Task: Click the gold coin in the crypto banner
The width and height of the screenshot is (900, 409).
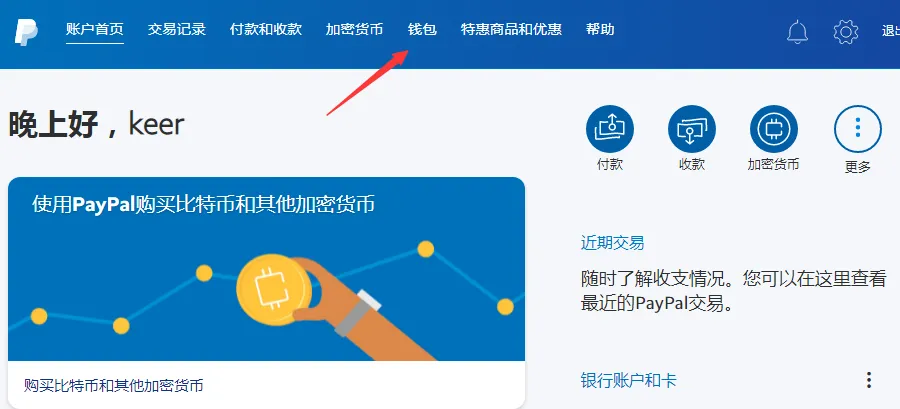Action: (274, 290)
